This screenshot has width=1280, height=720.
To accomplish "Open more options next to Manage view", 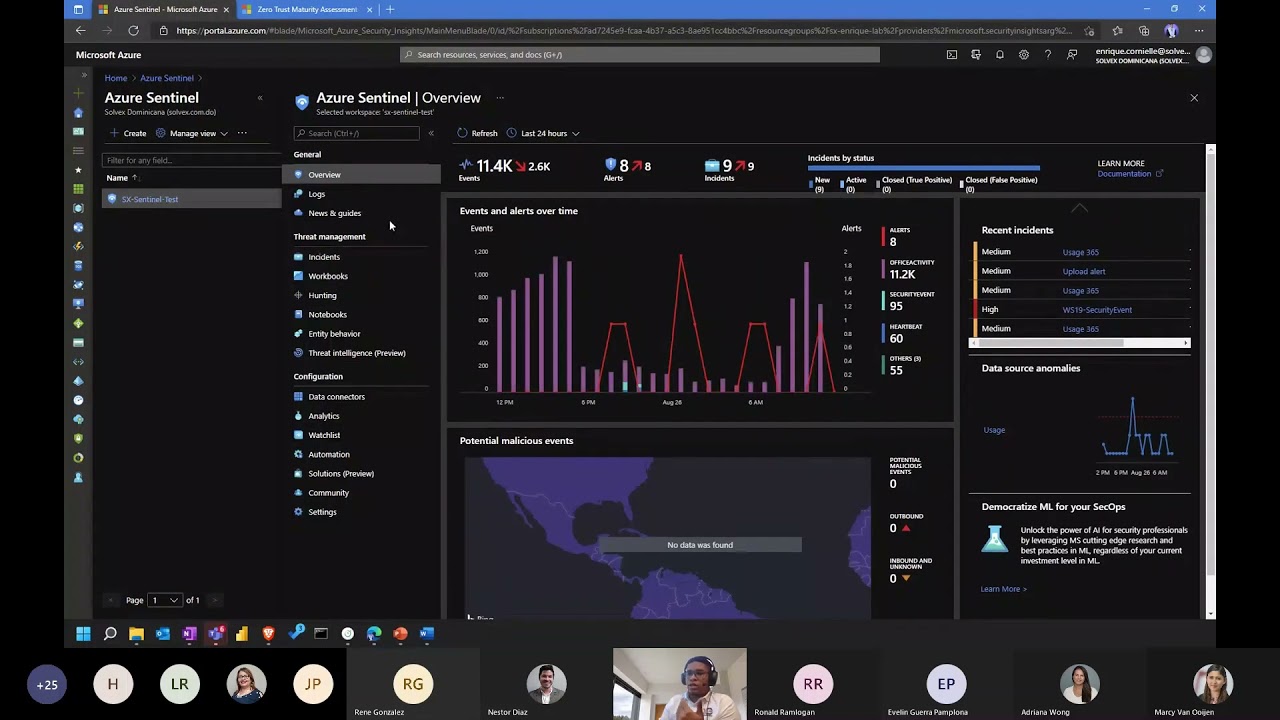I will [x=242, y=133].
